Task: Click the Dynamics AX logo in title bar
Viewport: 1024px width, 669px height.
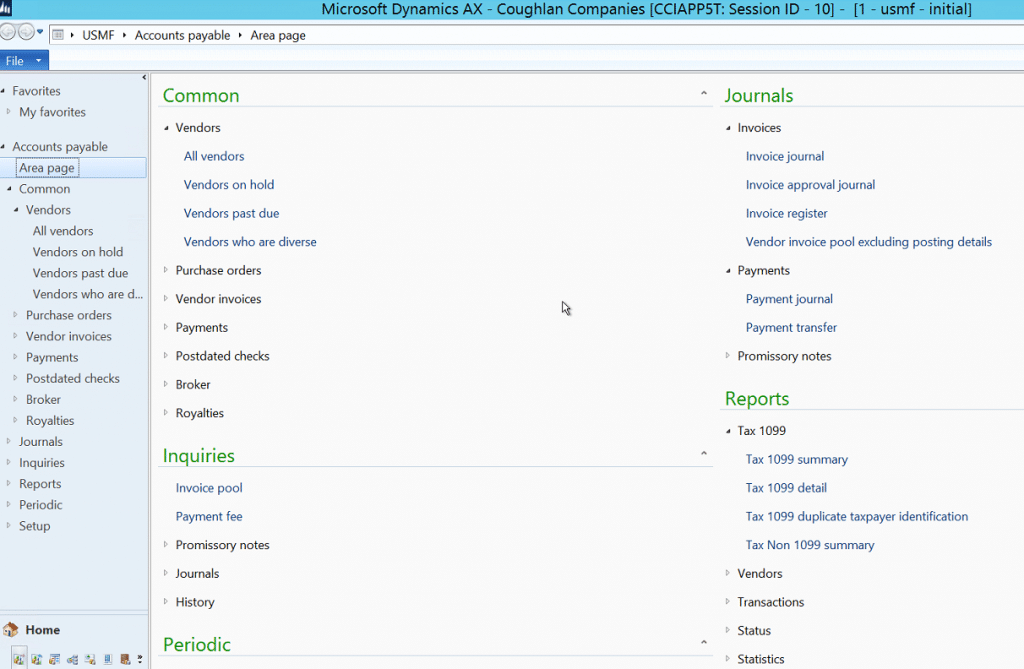Action: pos(6,8)
